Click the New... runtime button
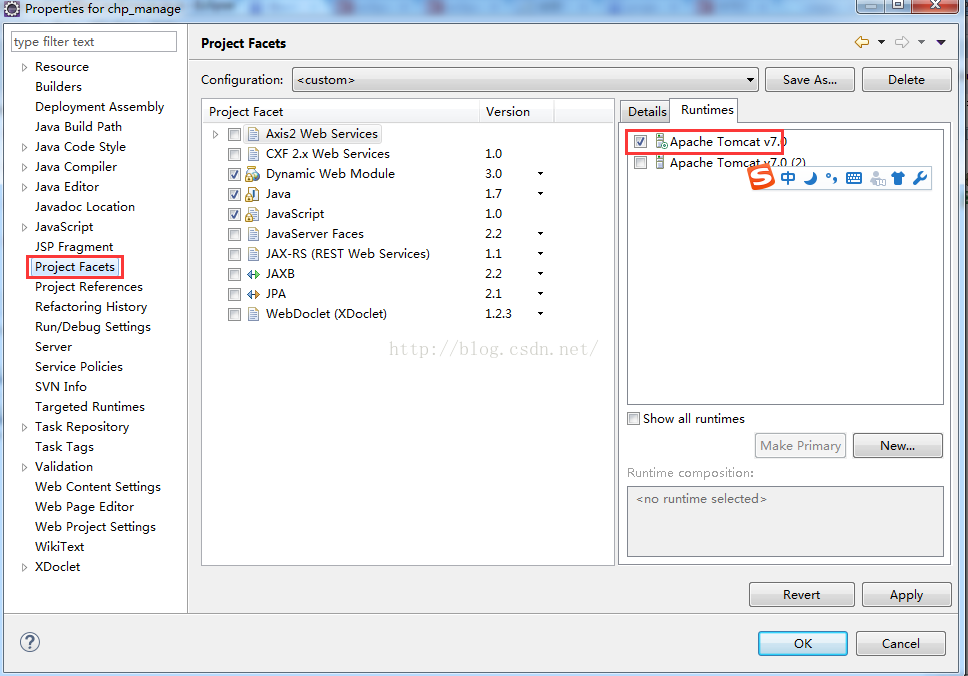This screenshot has width=968, height=676. click(898, 446)
